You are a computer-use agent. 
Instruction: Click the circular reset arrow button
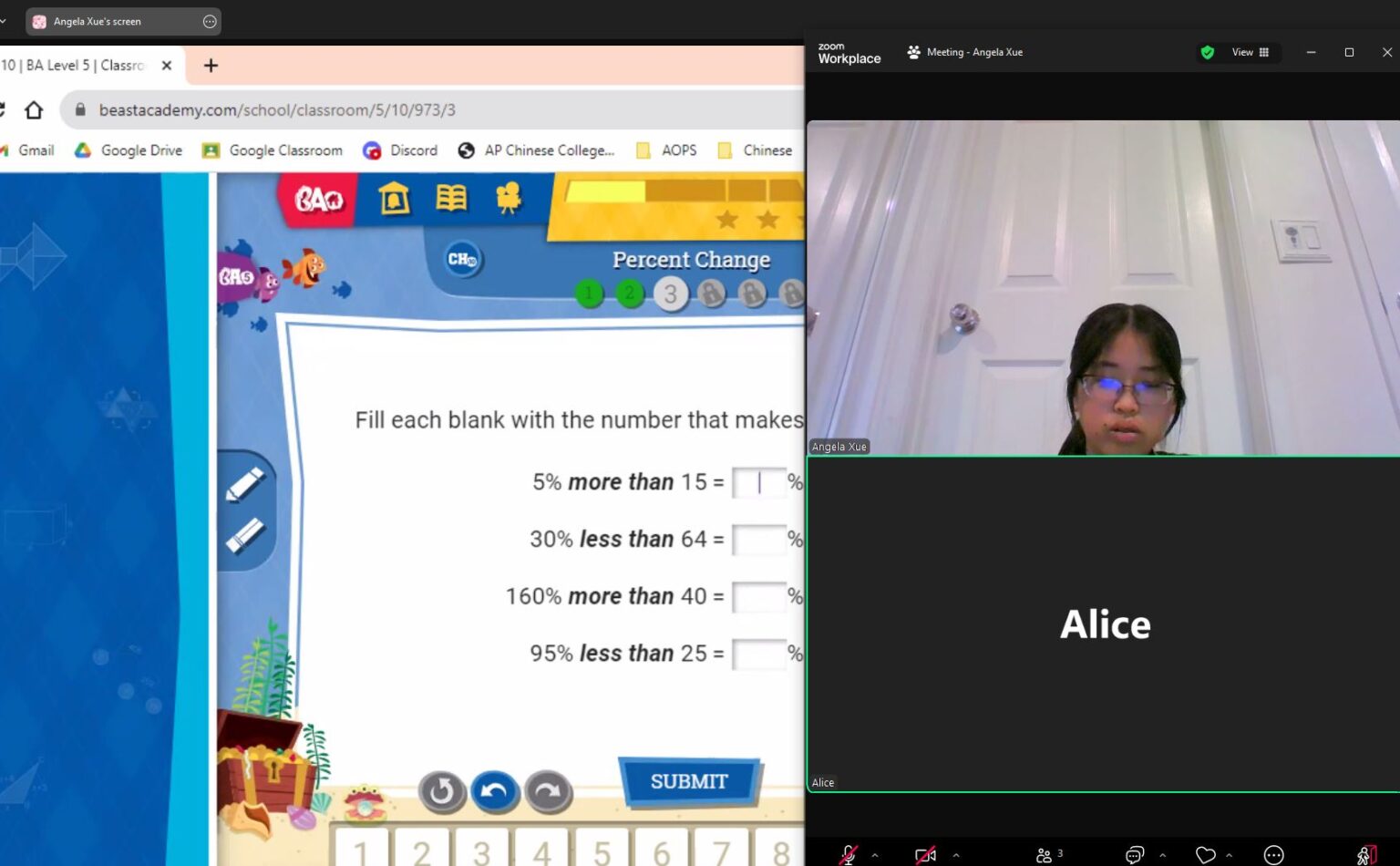pos(441,791)
